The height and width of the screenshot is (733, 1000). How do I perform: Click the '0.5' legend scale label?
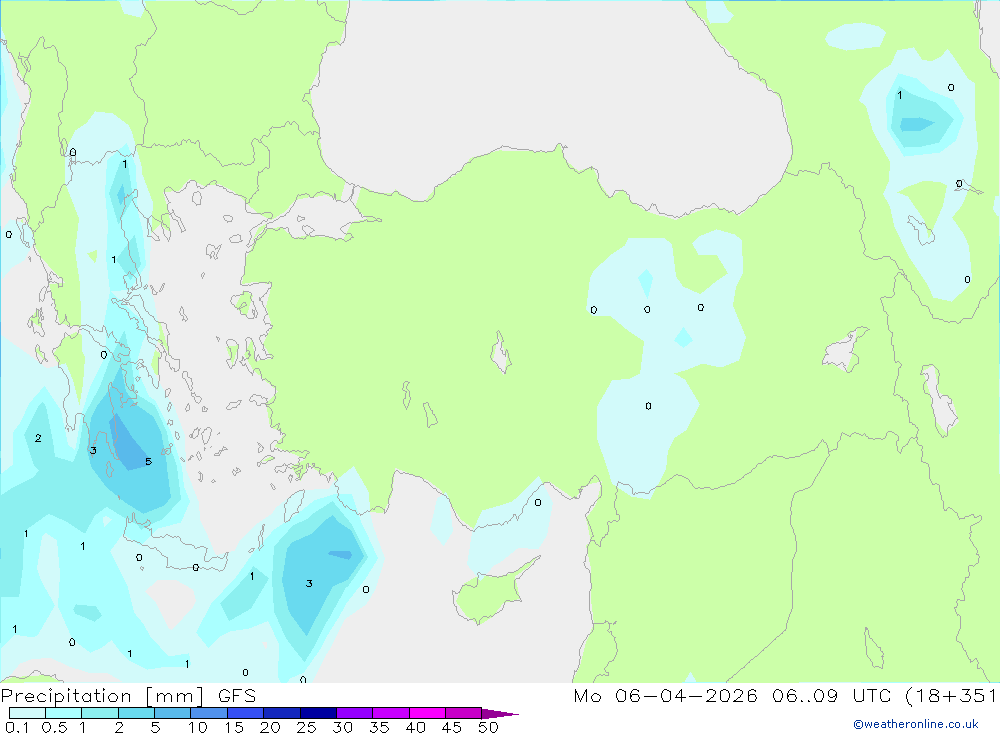[54, 727]
